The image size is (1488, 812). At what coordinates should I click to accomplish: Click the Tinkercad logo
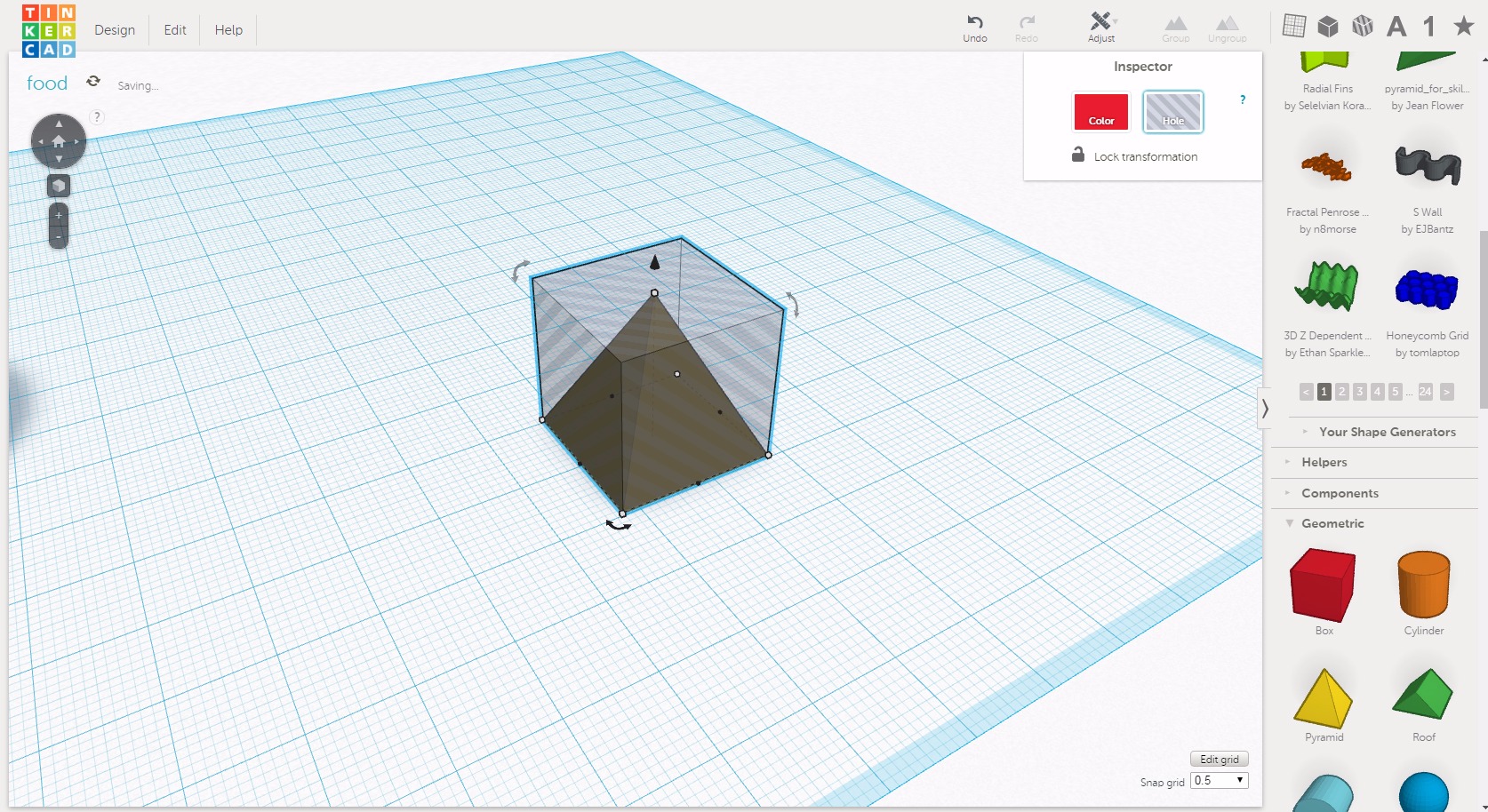49,31
